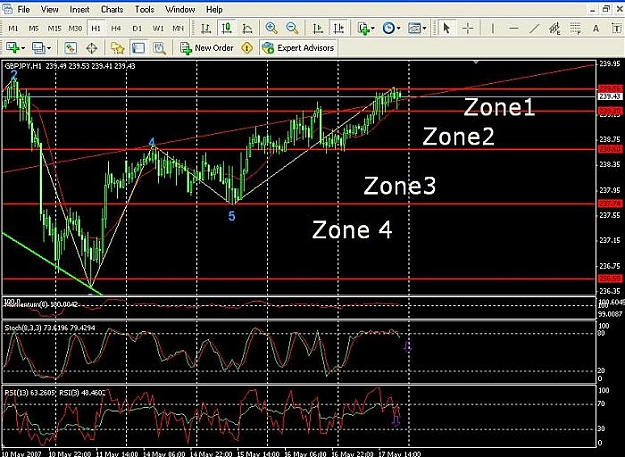Zoom out of the chart

point(292,28)
